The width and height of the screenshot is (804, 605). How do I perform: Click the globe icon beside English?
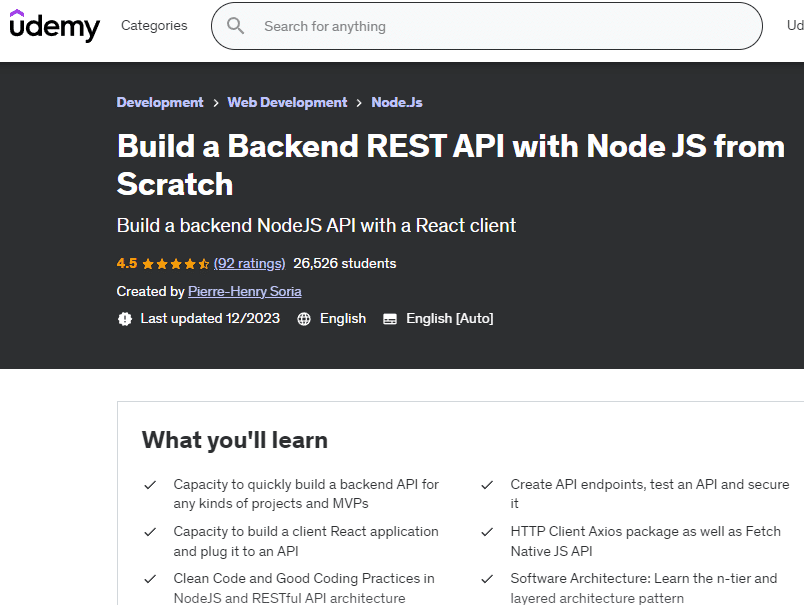pos(305,319)
